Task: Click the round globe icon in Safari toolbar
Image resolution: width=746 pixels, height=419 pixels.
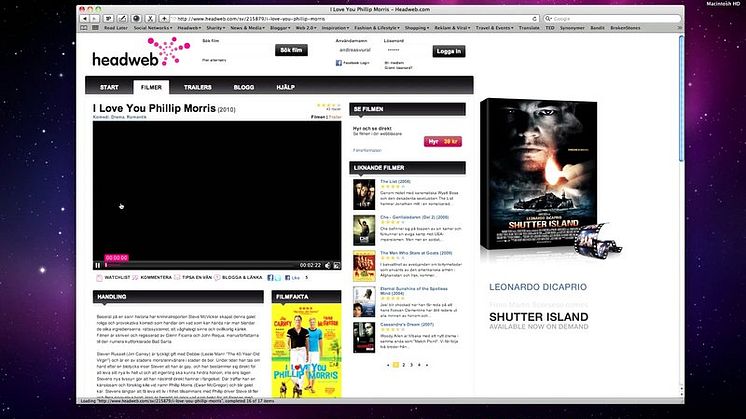Action: tap(136, 19)
